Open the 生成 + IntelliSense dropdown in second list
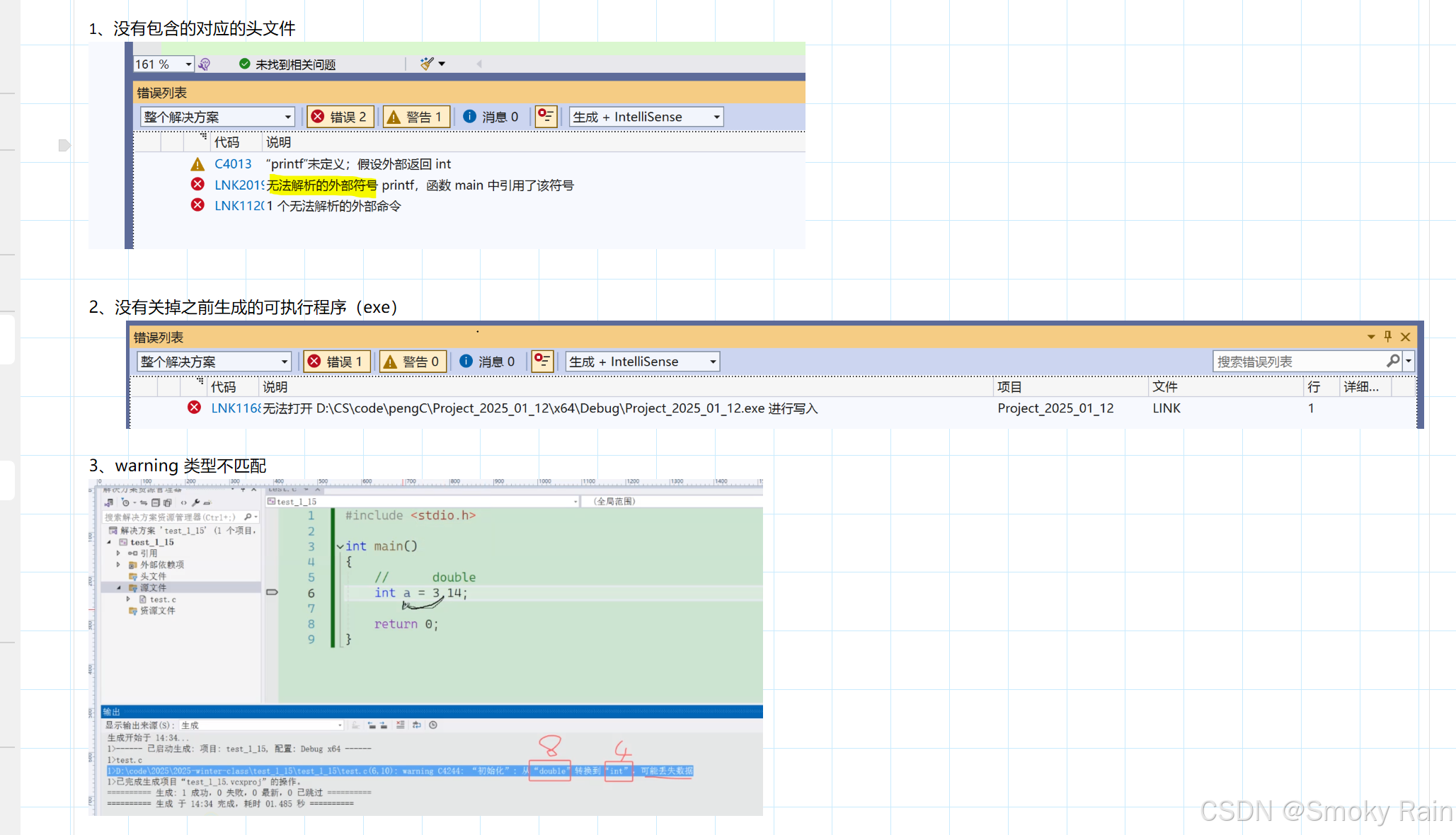 point(713,362)
